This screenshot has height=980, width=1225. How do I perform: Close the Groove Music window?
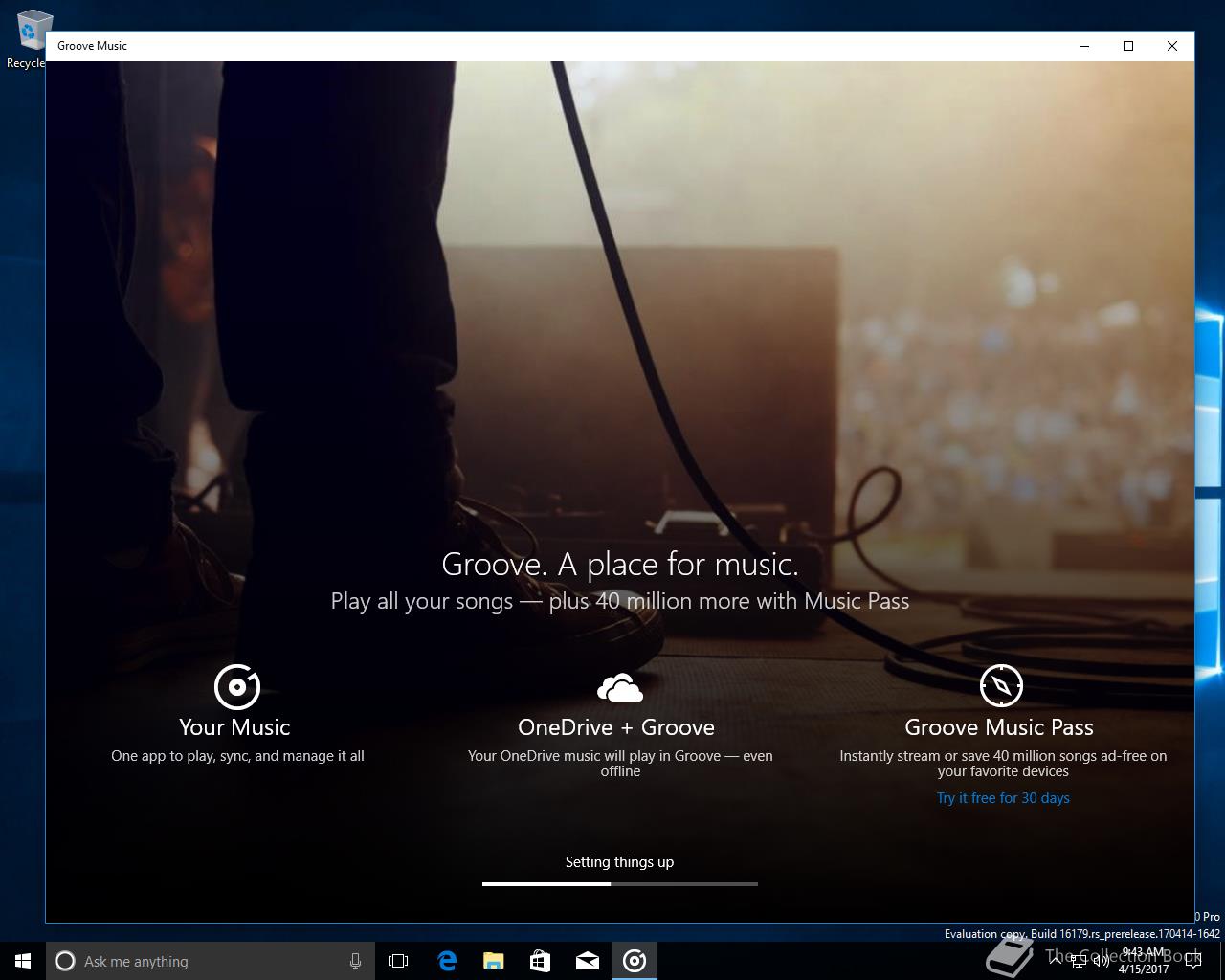(x=1172, y=46)
